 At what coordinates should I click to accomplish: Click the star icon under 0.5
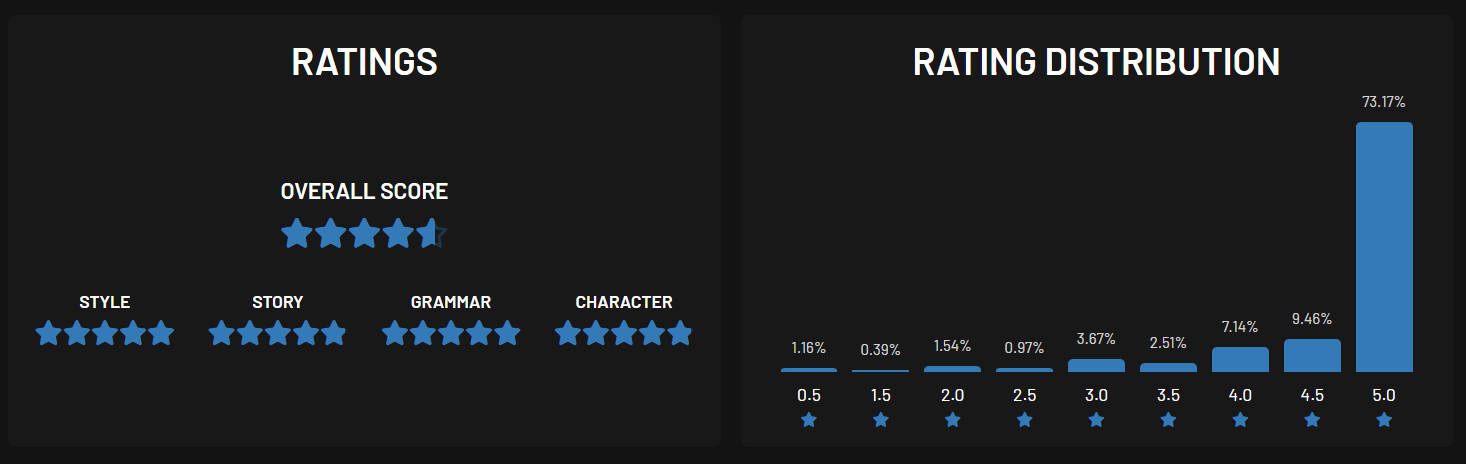(809, 421)
